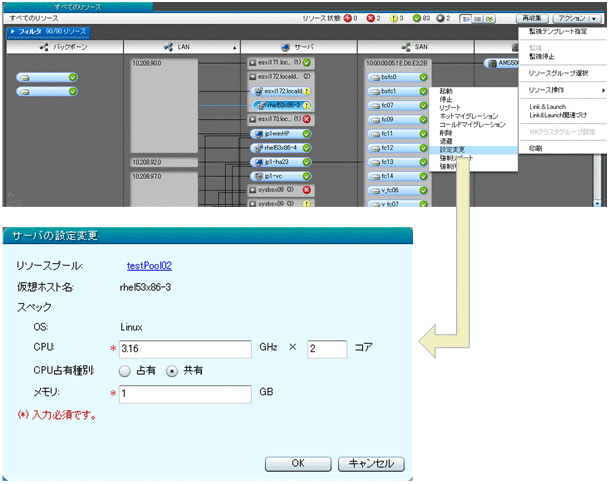
Task: Expand the esxi171 server group
Action: pos(252,62)
